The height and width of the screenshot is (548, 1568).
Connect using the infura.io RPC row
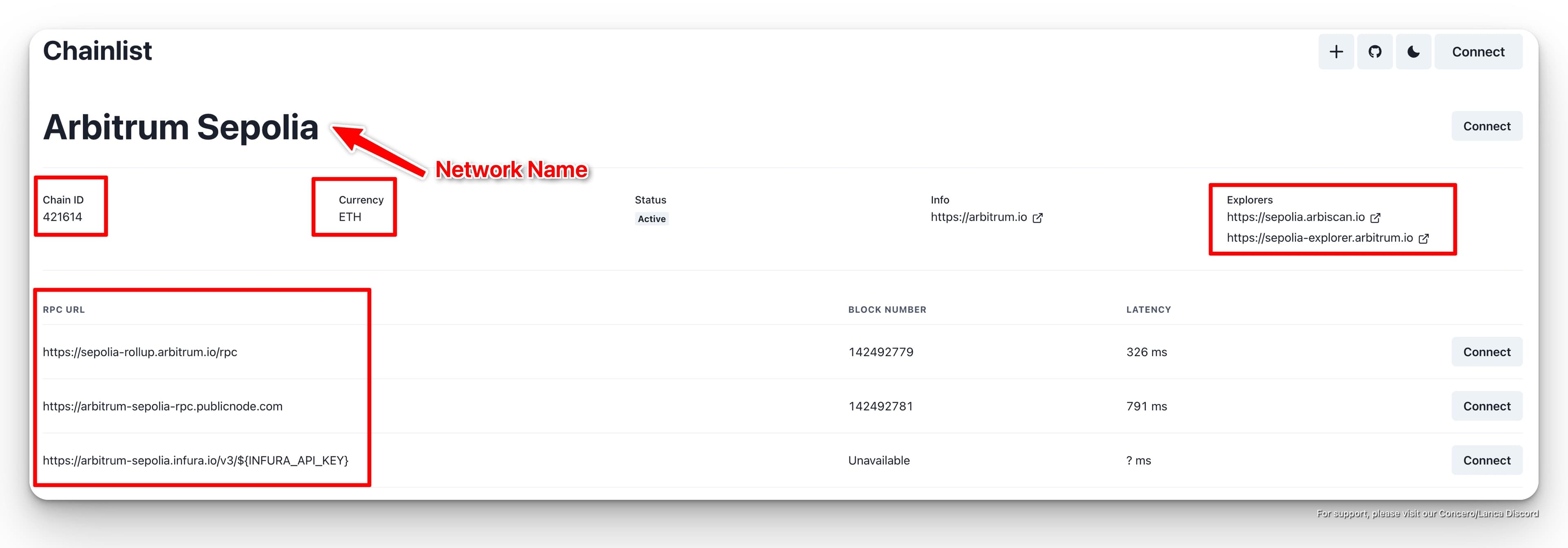[1486, 460]
